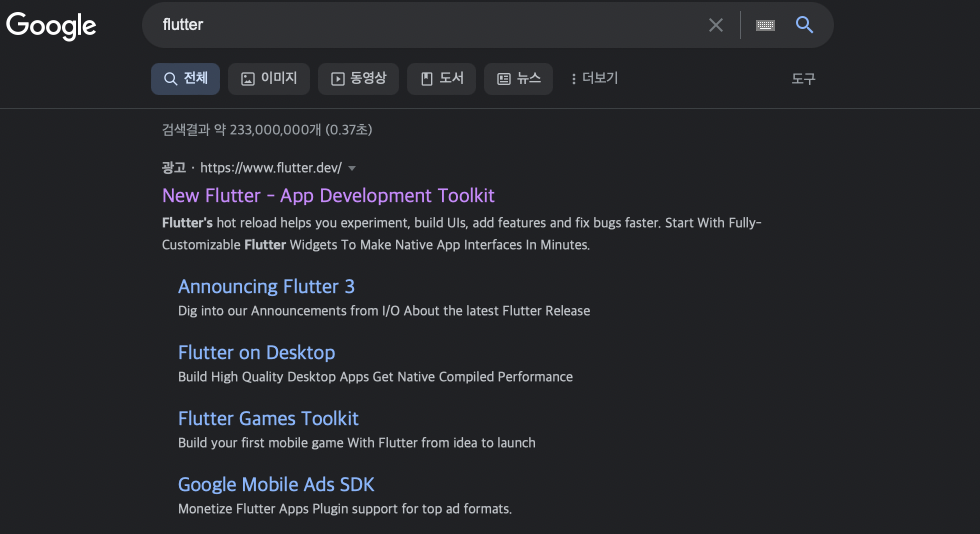The image size is (980, 534).
Task: Click the text 'Monetize Flutter Apps Plugin support'
Action: [x=288, y=509]
